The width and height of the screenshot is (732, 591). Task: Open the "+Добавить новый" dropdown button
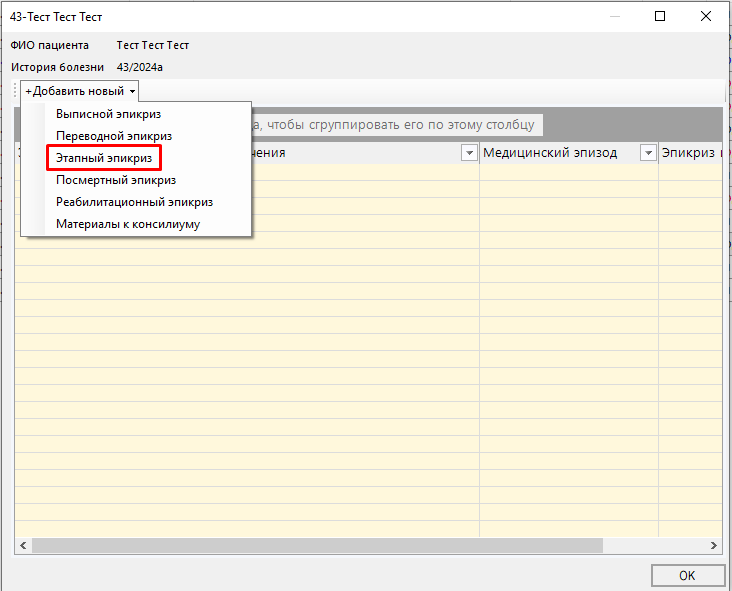pyautogui.click(x=80, y=91)
